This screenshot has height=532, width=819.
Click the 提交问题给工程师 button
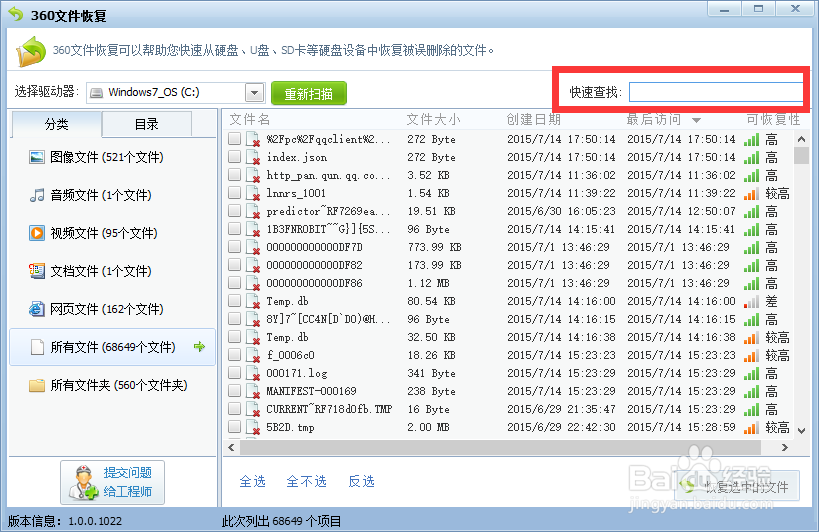[x=112, y=483]
